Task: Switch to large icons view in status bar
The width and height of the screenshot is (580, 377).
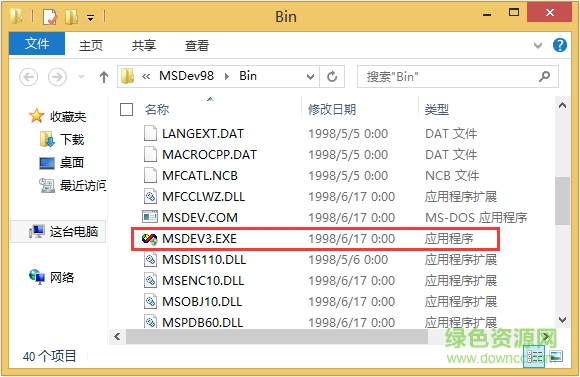Action: point(556,357)
